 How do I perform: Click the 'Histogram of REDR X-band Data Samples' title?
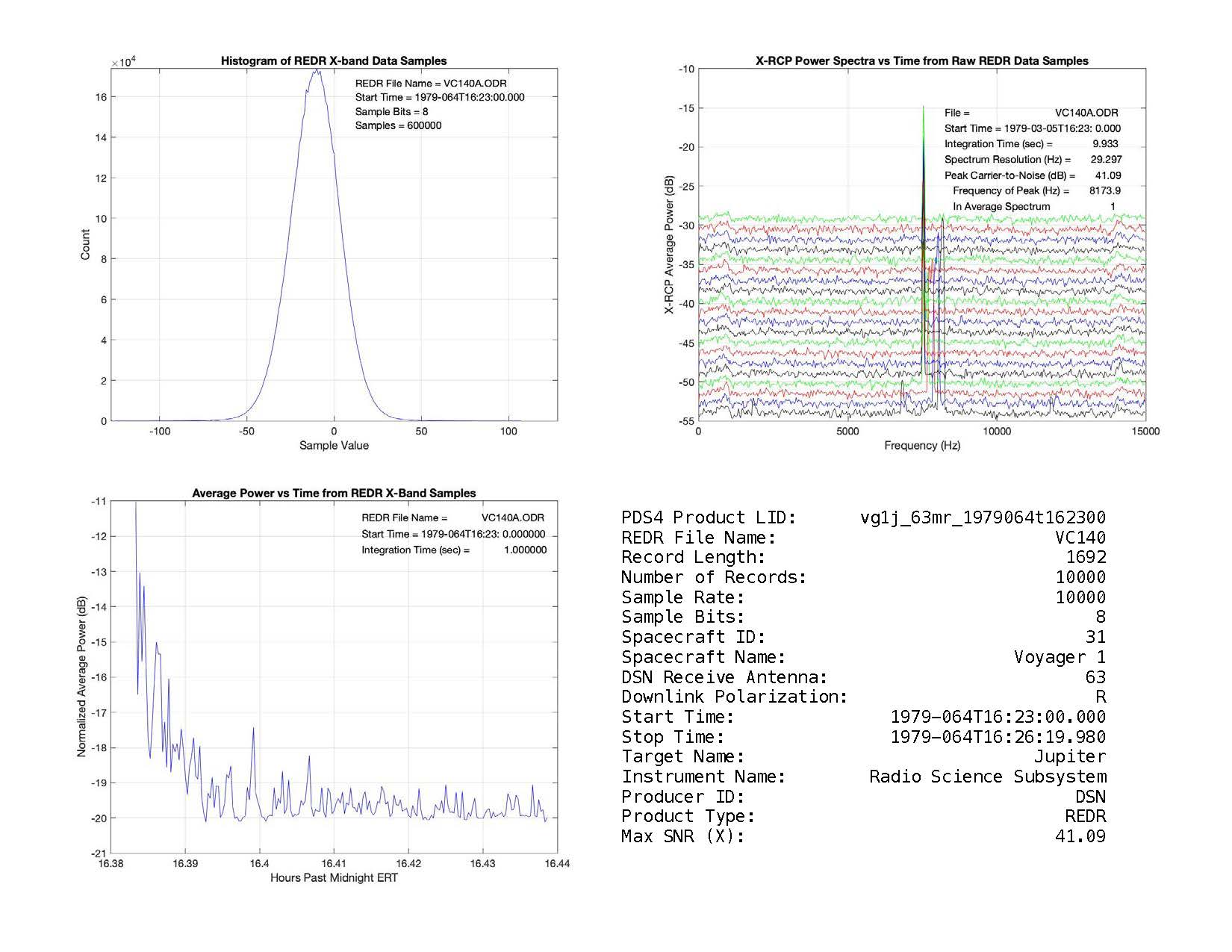click(334, 61)
